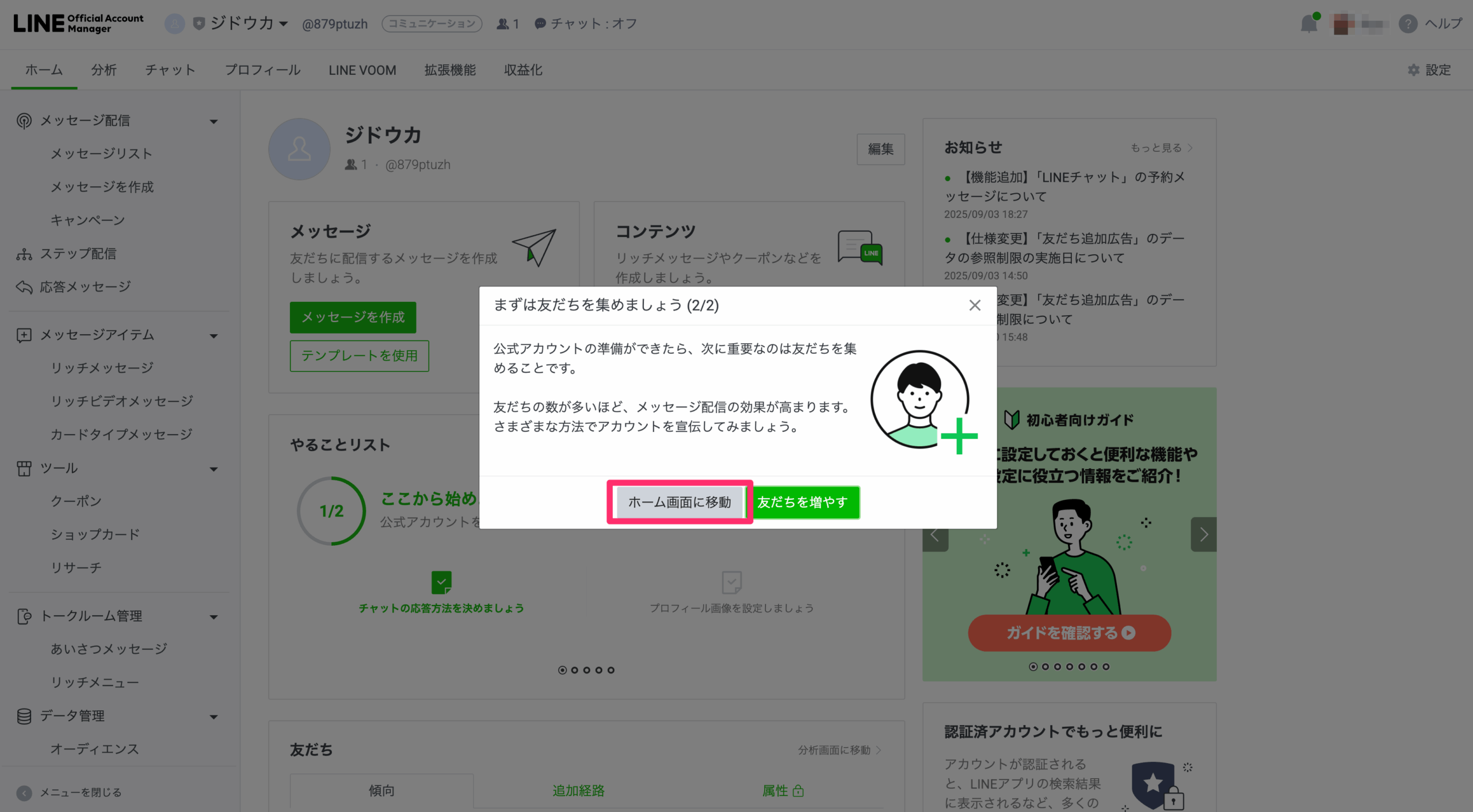
Task: Open the LINE VOOM tab
Action: click(362, 70)
